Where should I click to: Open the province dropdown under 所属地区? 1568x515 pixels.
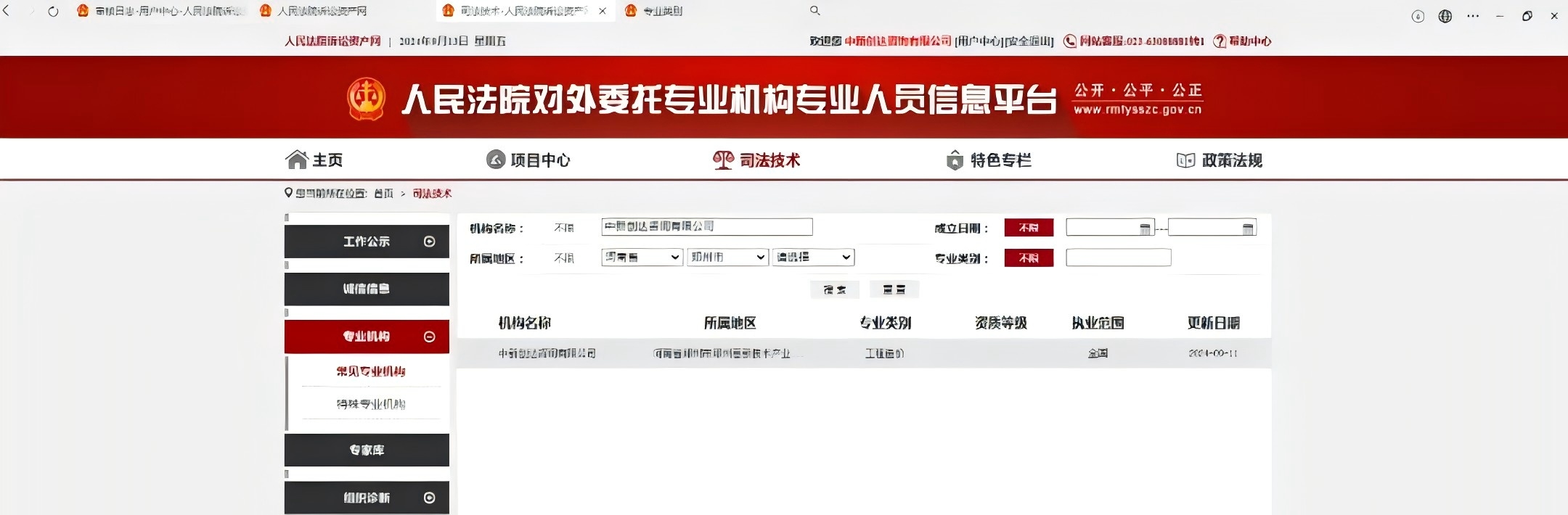click(642, 257)
